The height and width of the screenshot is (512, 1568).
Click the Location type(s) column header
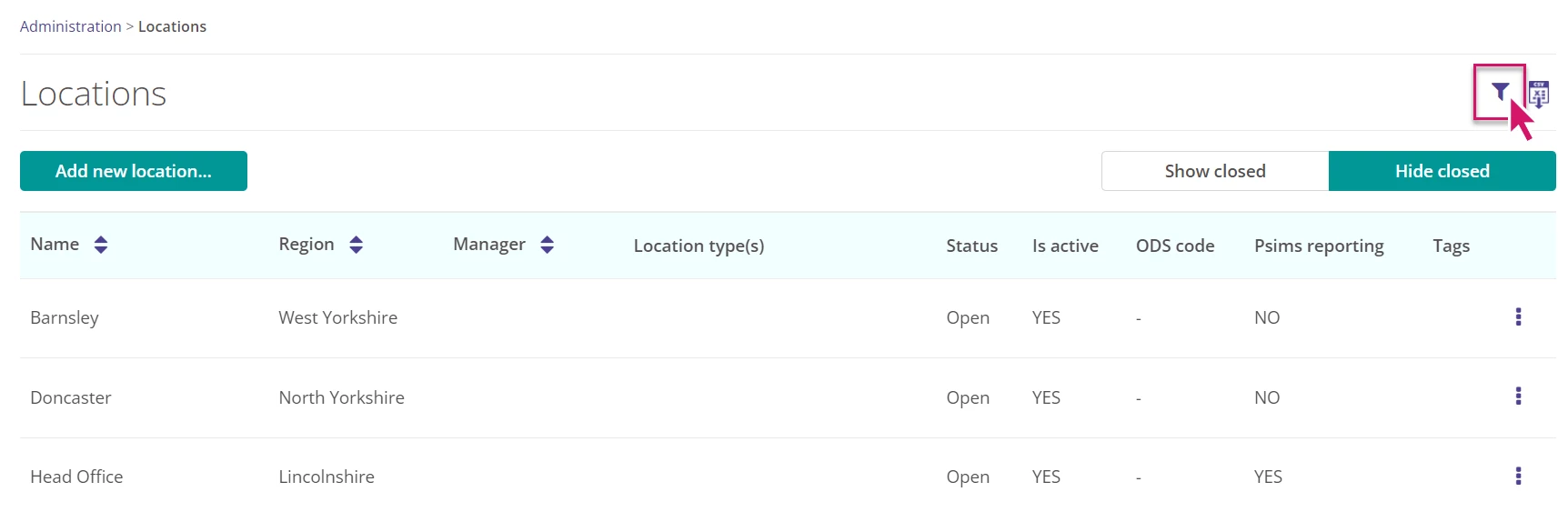click(x=699, y=246)
